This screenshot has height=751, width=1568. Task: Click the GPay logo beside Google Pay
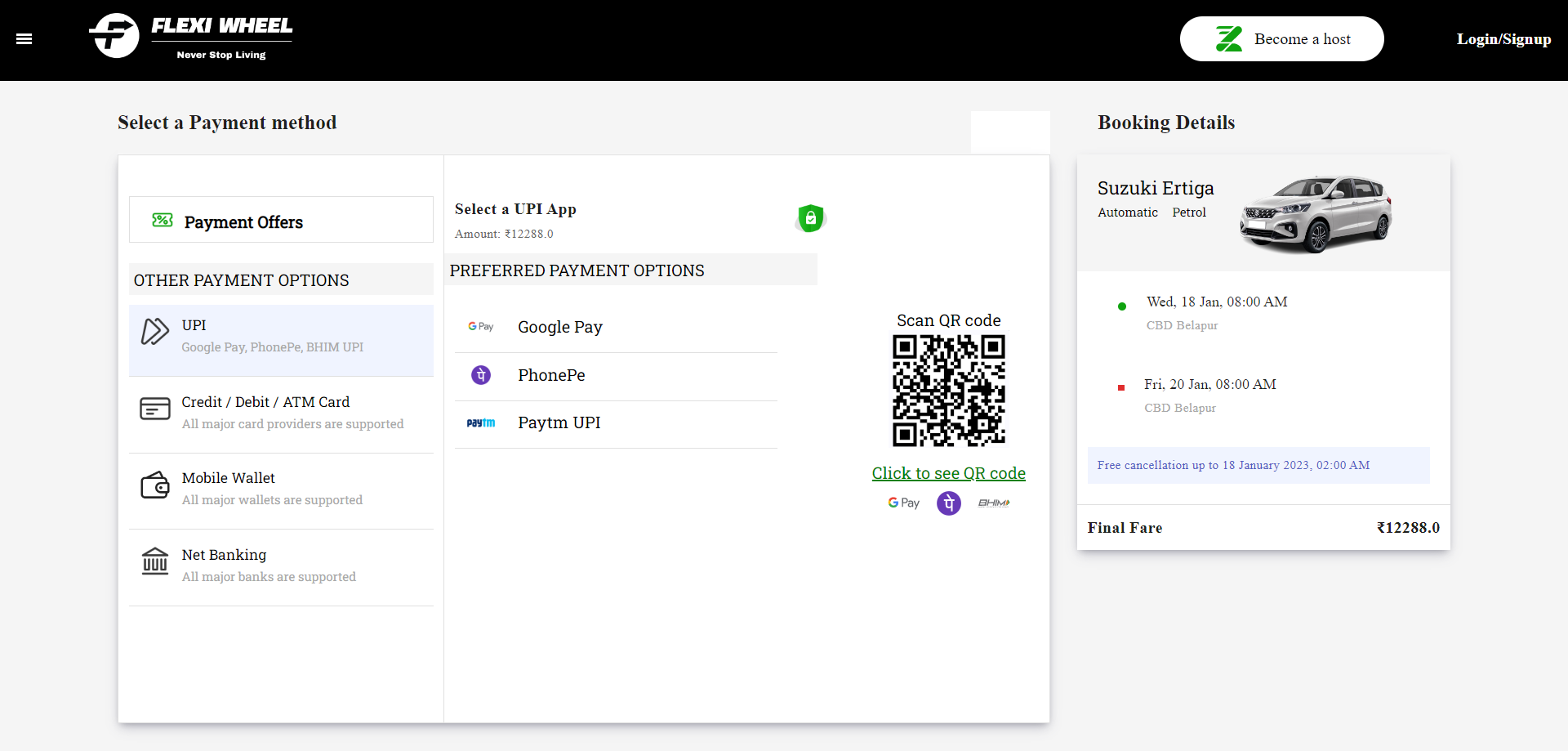481,326
